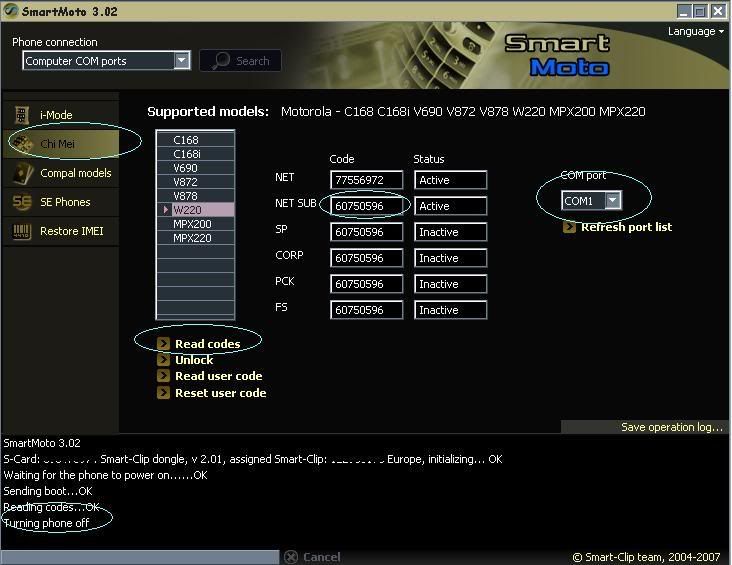Click the arrow icon beside Unlock
732x565 pixels.
click(163, 360)
